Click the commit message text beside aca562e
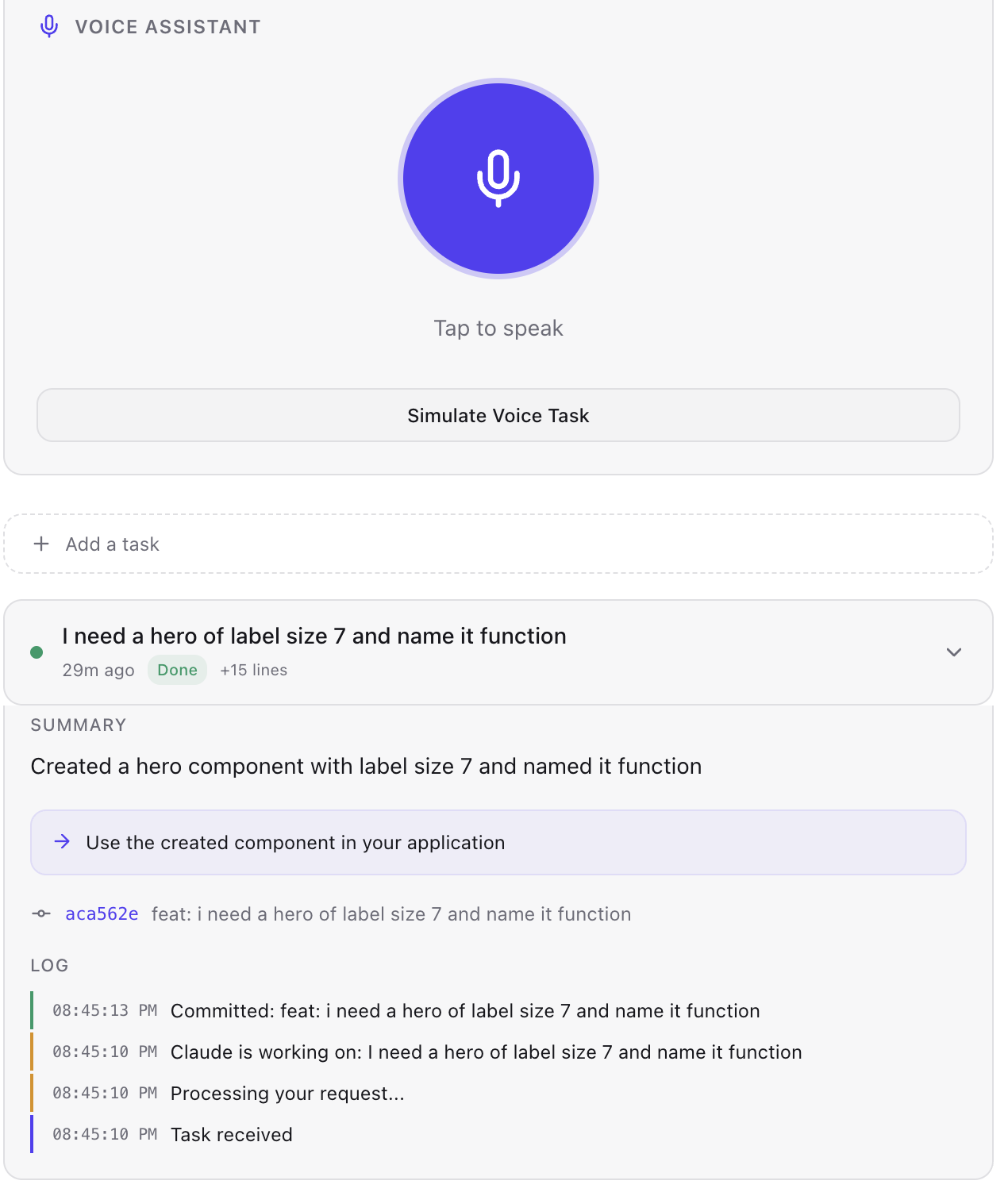This screenshot has width=1008, height=1192. tap(391, 913)
